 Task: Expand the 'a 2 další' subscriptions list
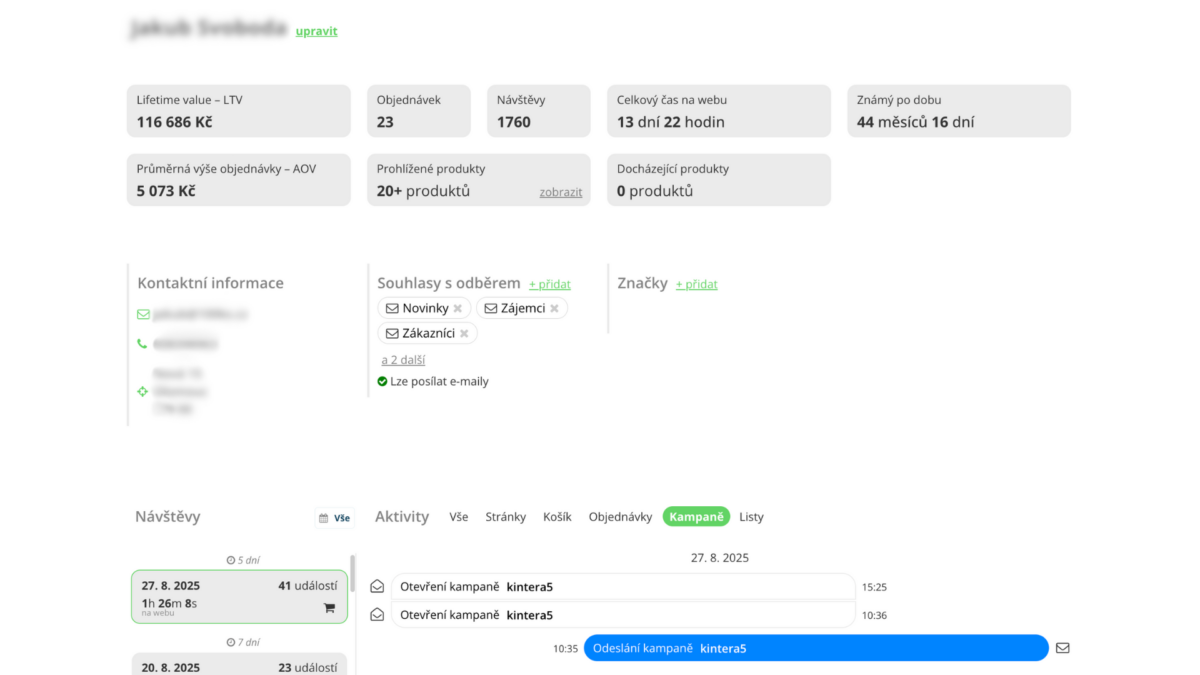pyautogui.click(x=403, y=359)
